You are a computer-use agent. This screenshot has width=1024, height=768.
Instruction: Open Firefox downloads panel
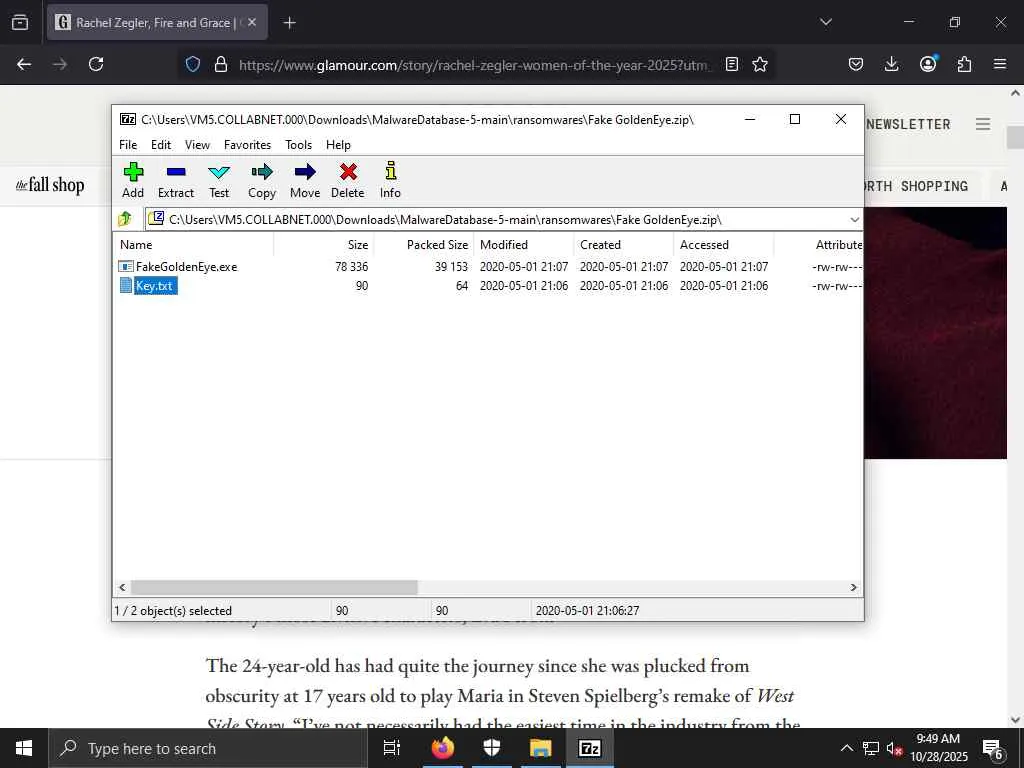(x=891, y=64)
